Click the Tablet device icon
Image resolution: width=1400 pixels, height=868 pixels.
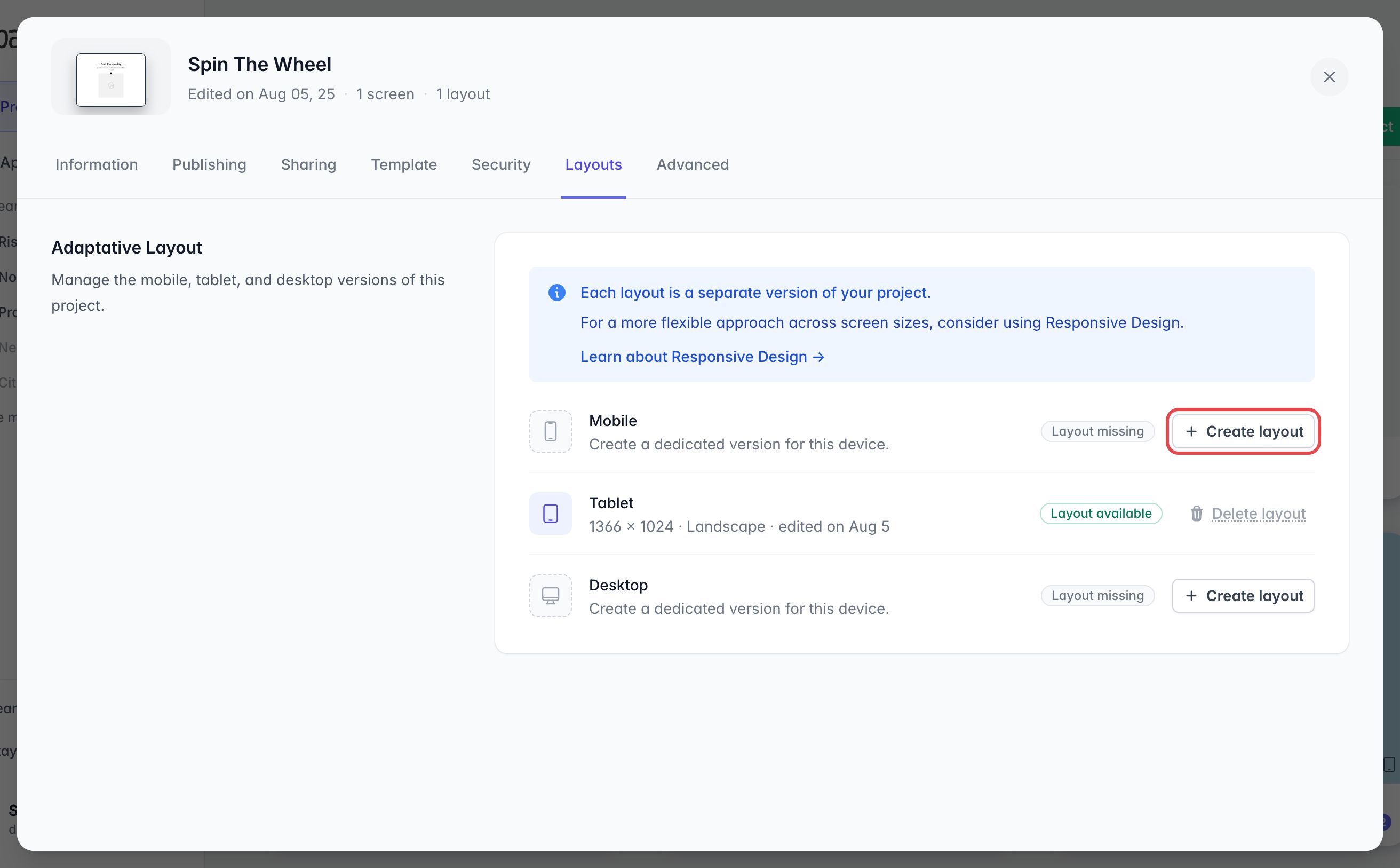click(550, 514)
